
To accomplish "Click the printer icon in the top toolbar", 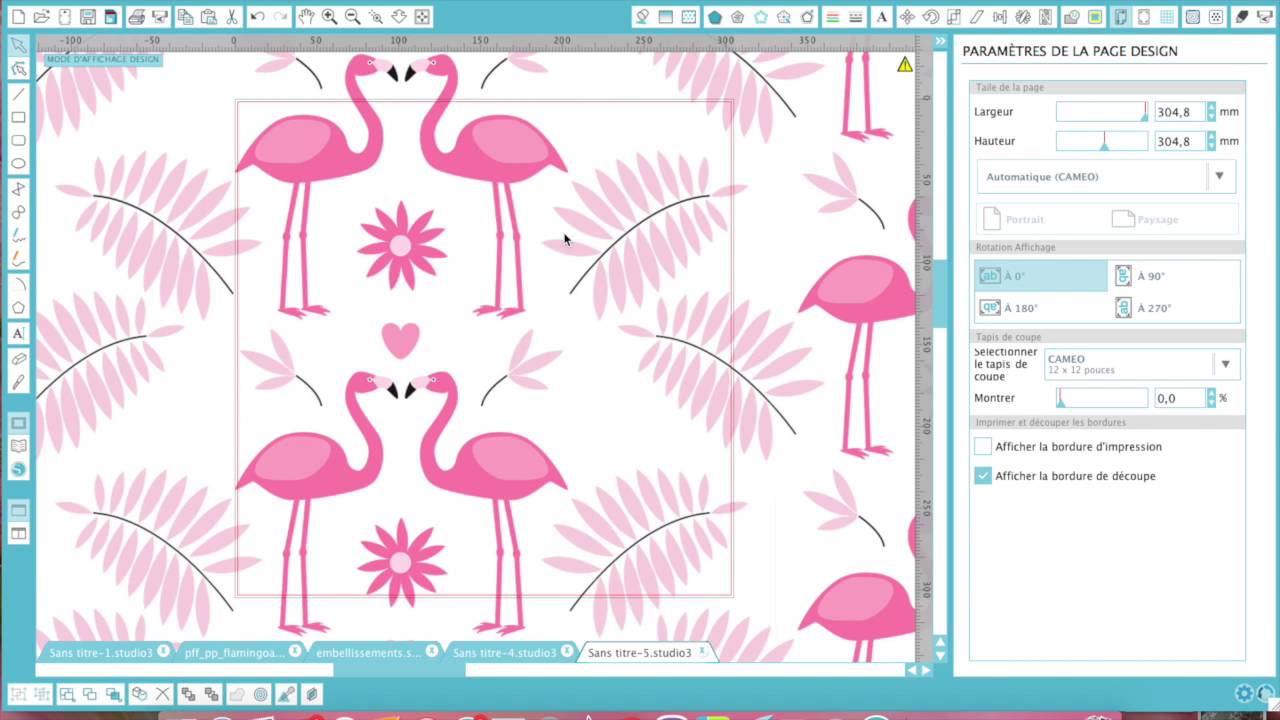I will (x=137, y=17).
